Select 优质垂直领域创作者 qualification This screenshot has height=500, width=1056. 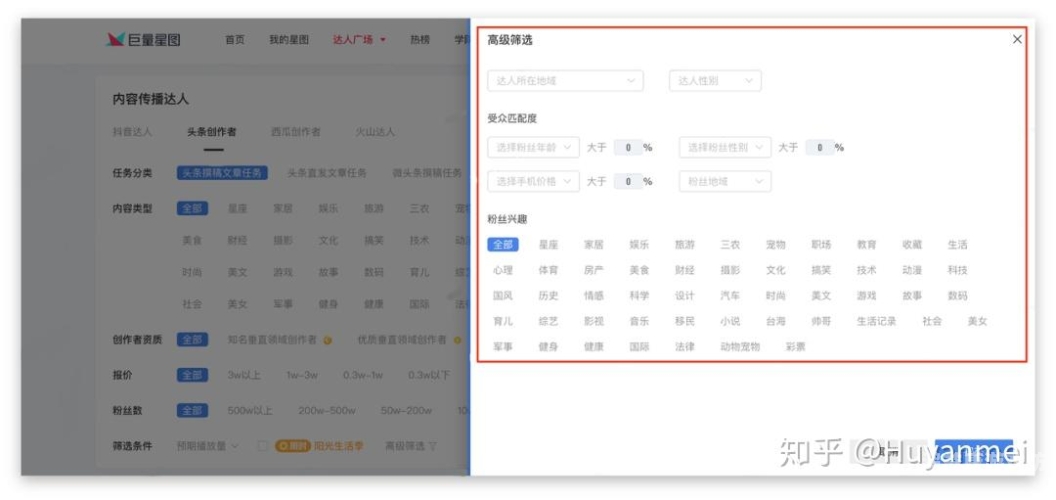point(402,340)
